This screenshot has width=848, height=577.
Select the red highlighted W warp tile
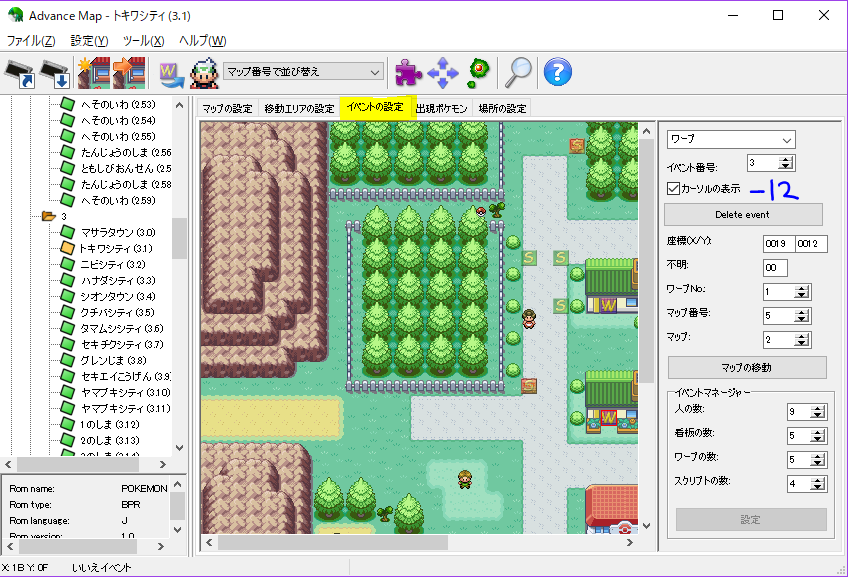(608, 417)
